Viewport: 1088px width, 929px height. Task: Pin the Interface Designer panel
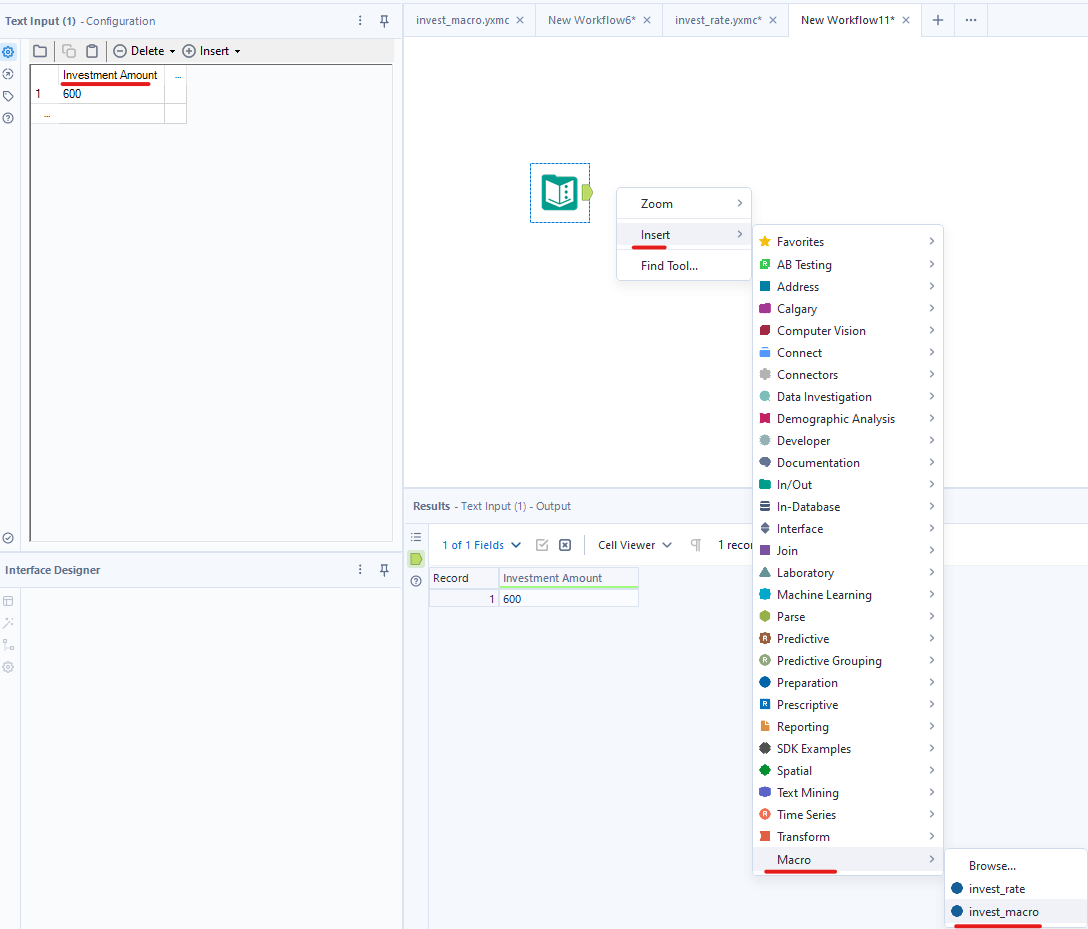pos(384,570)
